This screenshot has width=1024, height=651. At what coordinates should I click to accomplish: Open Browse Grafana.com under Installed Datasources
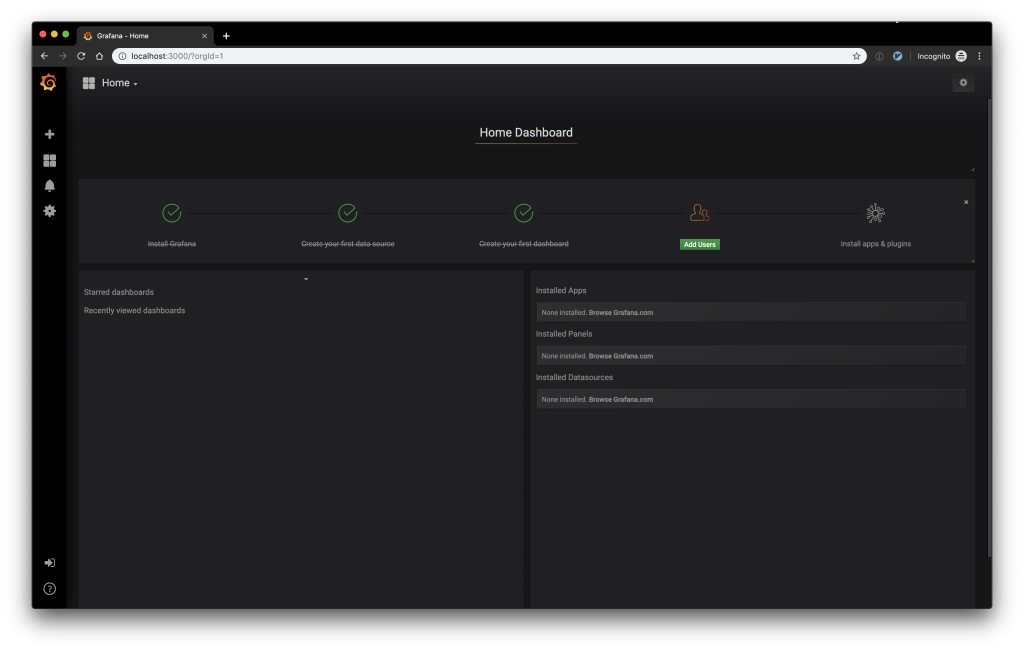620,400
